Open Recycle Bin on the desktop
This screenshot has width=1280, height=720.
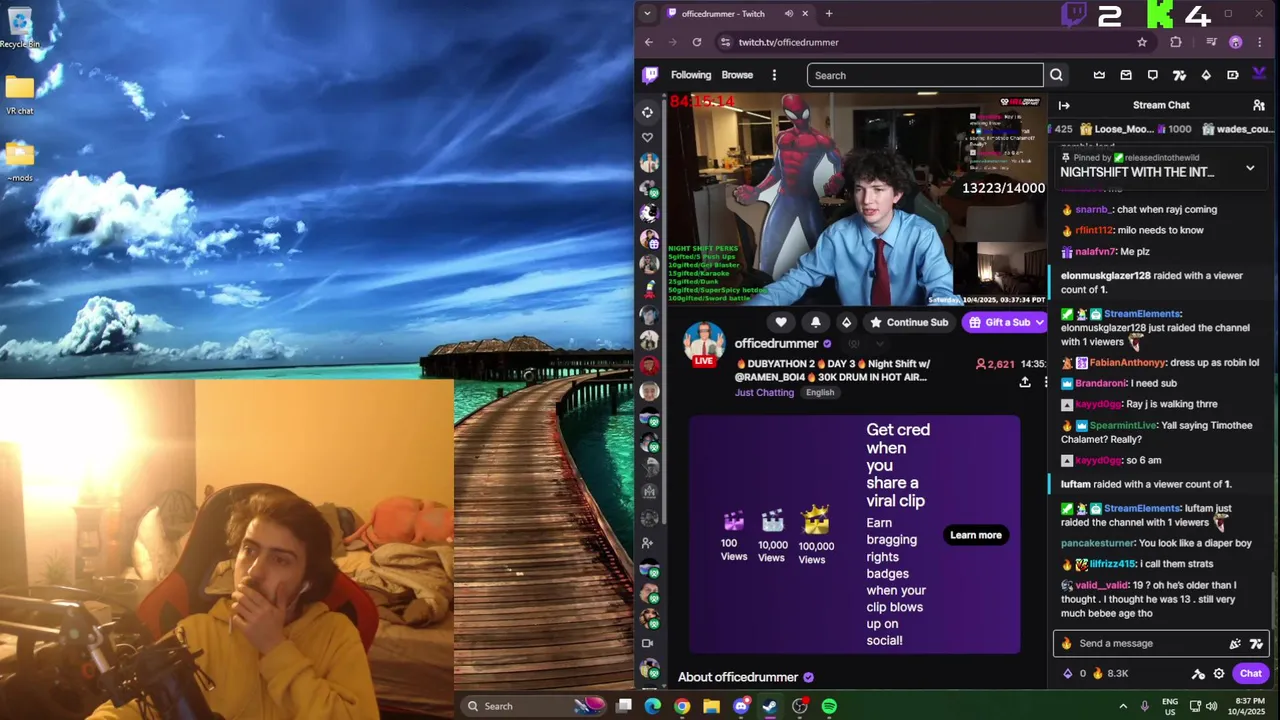click(x=20, y=27)
